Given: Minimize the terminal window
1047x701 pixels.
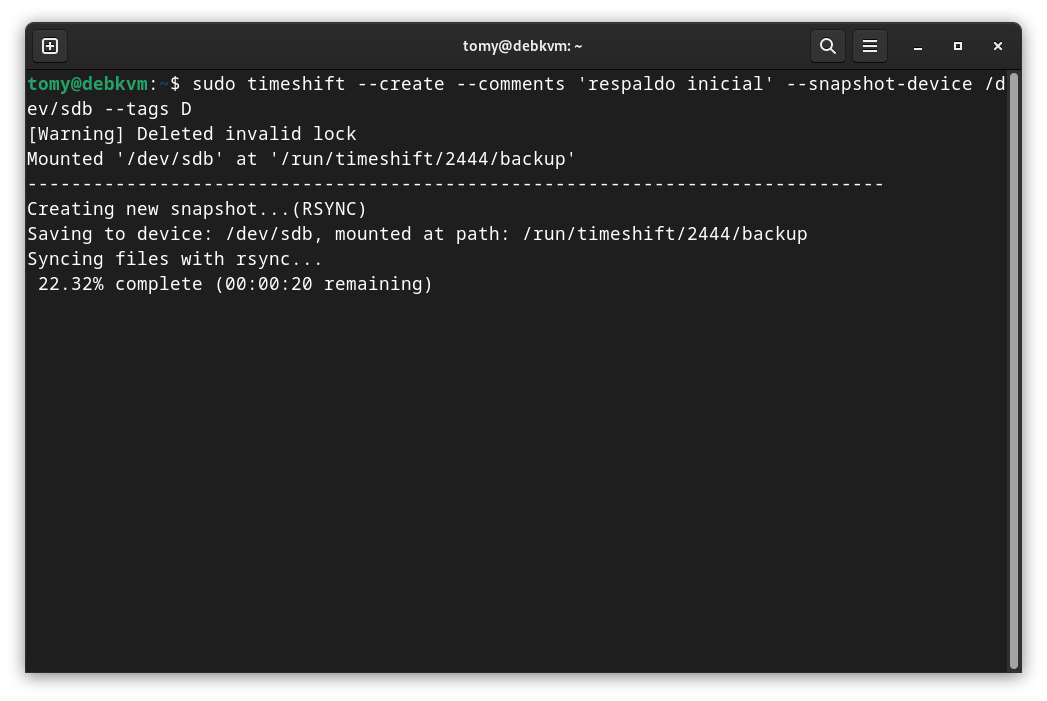Looking at the screenshot, I should click(918, 46).
